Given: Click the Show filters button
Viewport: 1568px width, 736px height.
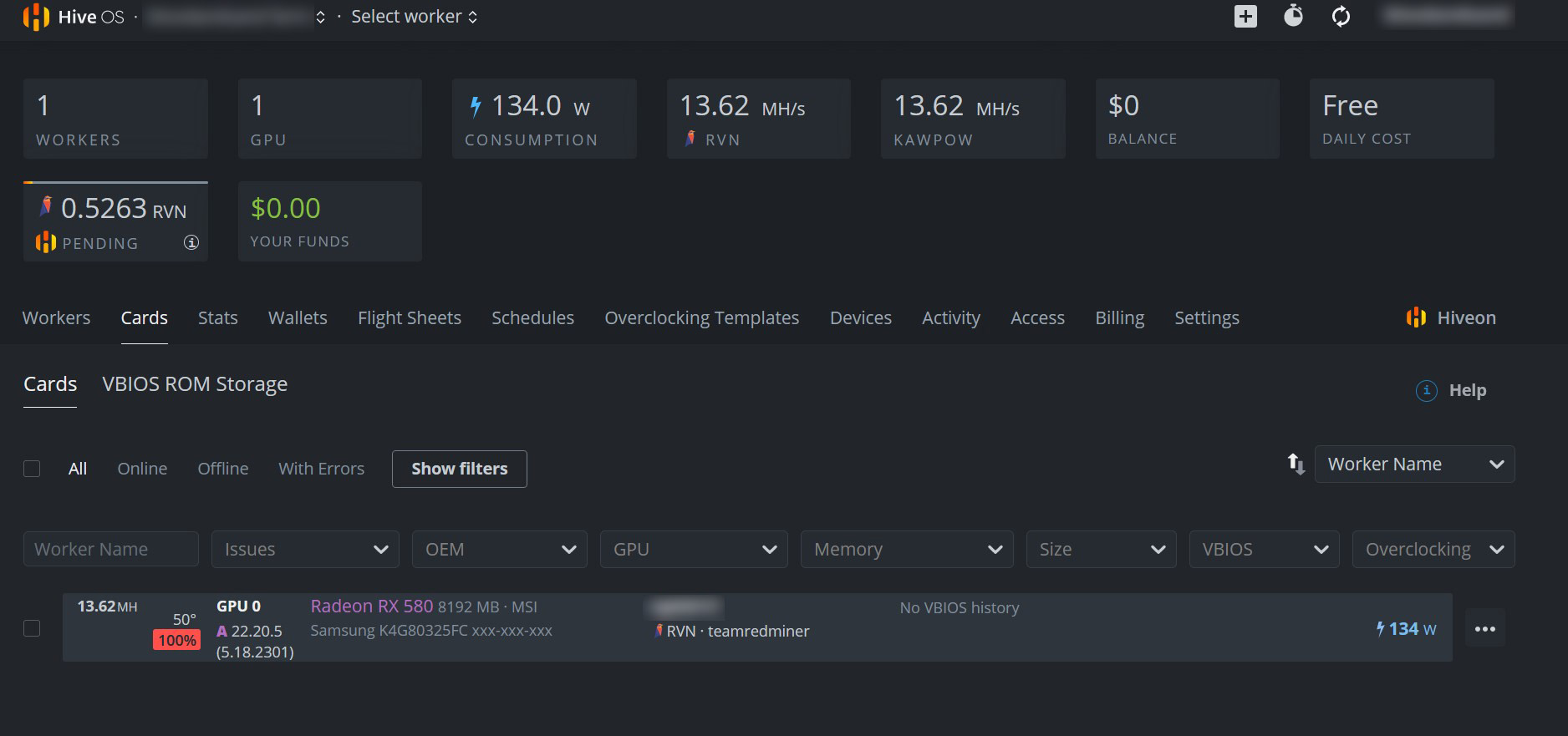Looking at the screenshot, I should coord(460,469).
